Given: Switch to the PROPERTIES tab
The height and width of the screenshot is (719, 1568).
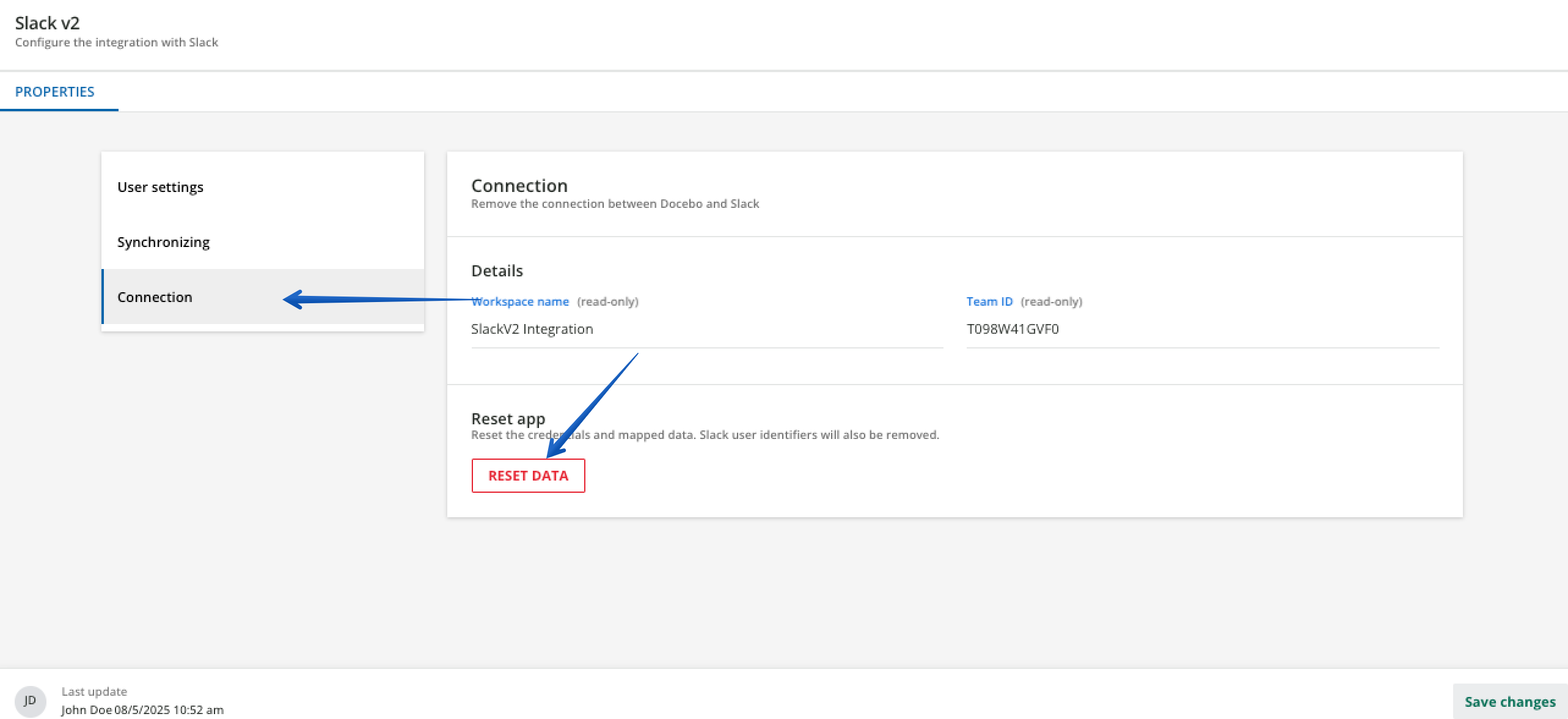Looking at the screenshot, I should pyautogui.click(x=55, y=91).
